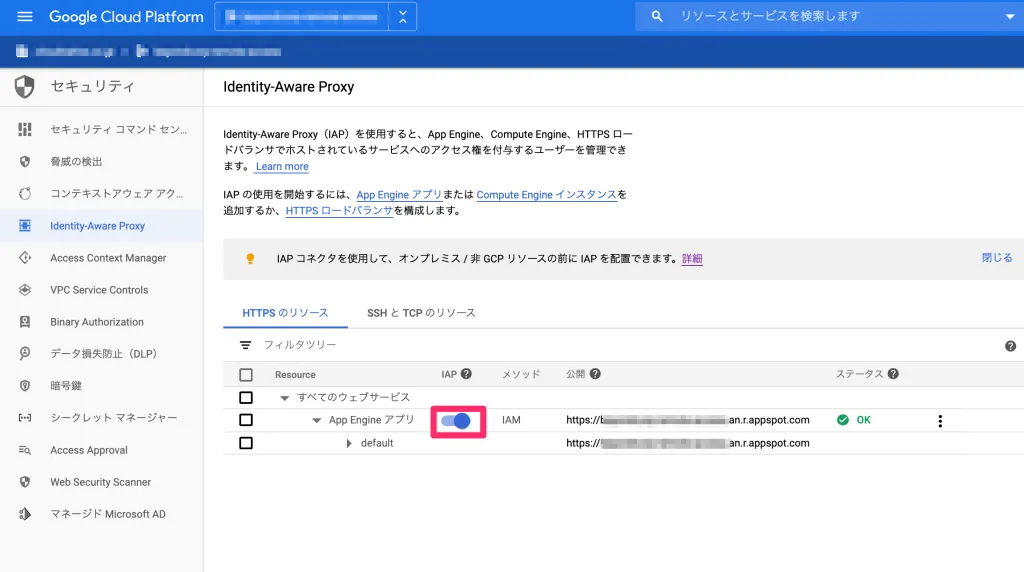
Task: Click the search magnifier icon
Action: (x=657, y=16)
